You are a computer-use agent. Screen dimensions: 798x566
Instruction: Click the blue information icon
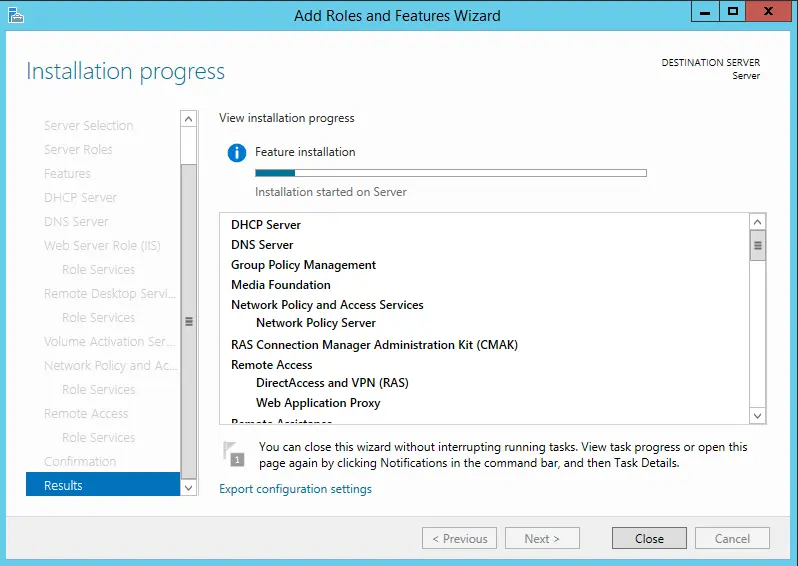[x=237, y=153]
